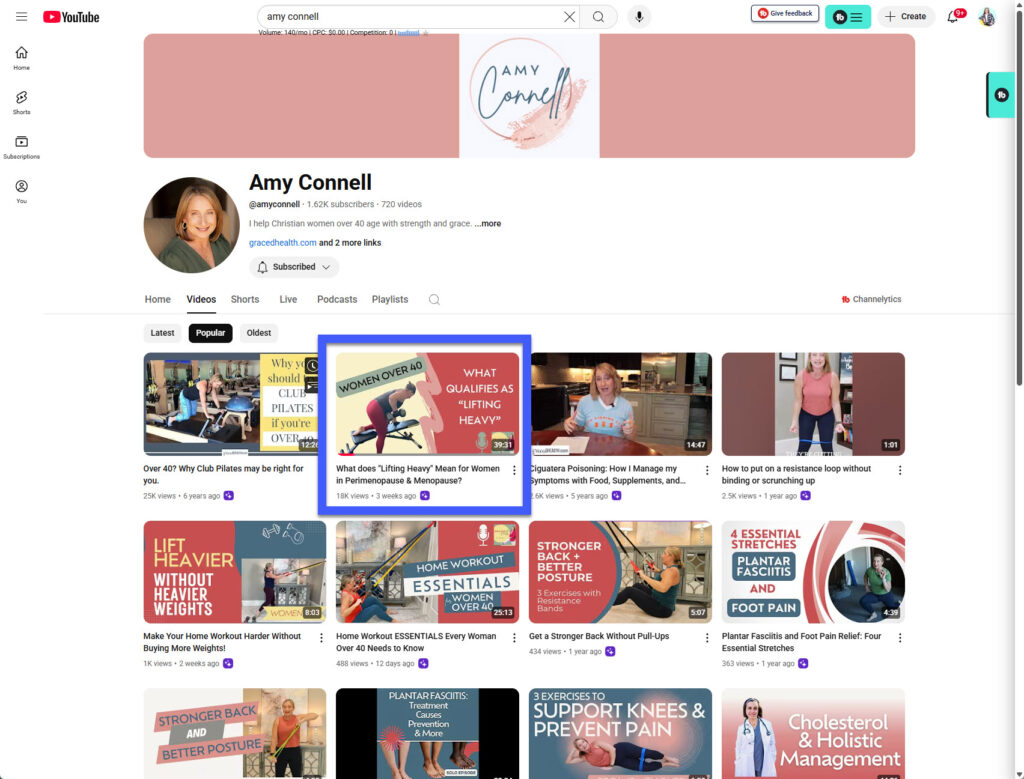Open Cholesterol & Holistic Management thumbnail
1024x779 pixels.
tap(813, 733)
